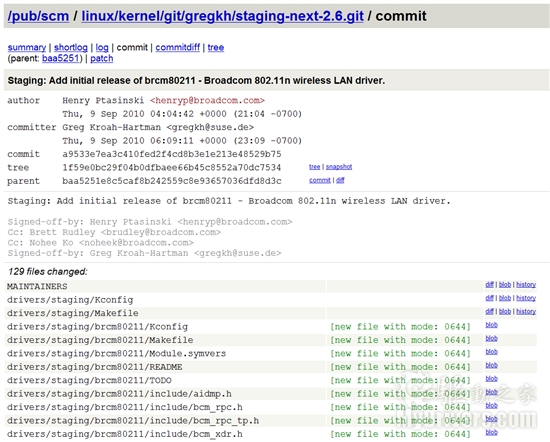The image size is (550, 442).
Task: Open blob for include/bcm_xdr.h
Action: tap(491, 432)
